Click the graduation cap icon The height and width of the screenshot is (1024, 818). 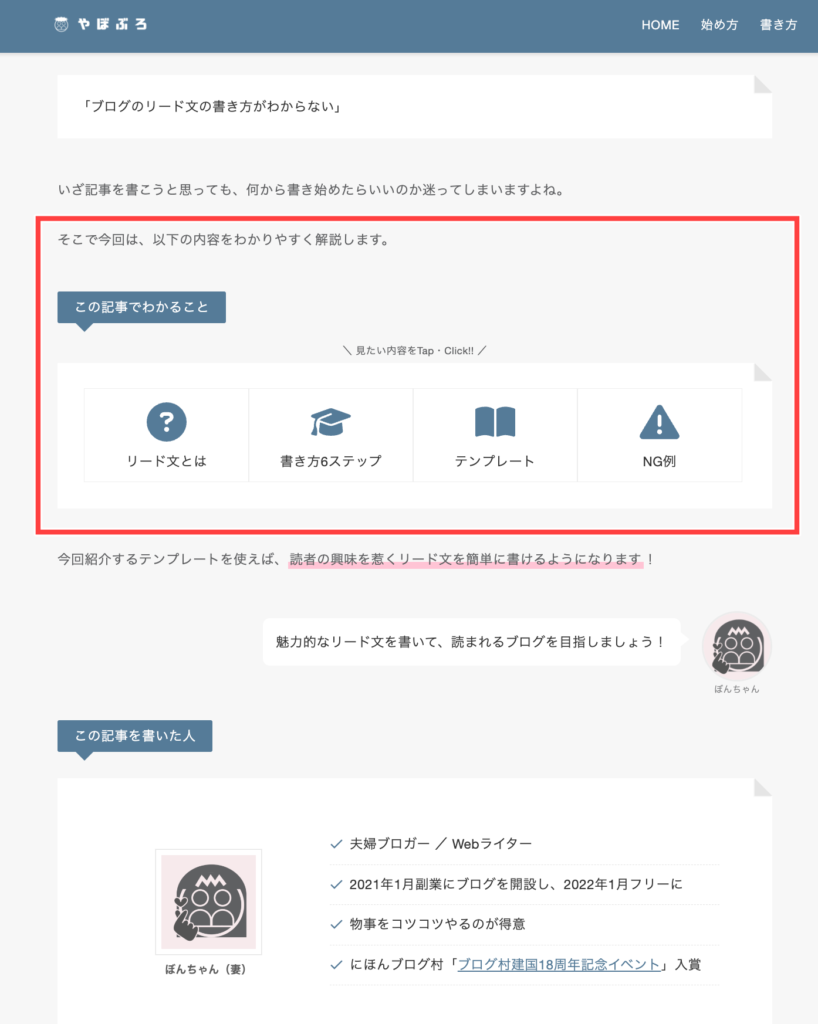(330, 422)
